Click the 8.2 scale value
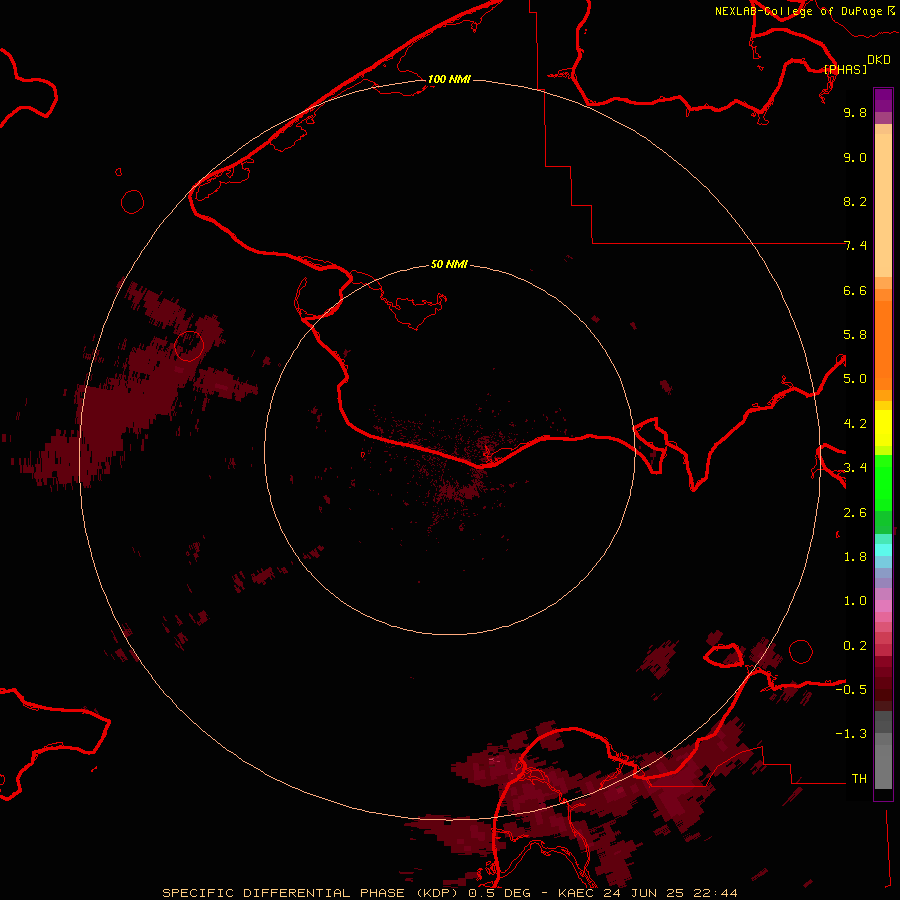900x900 pixels. pyautogui.click(x=855, y=201)
